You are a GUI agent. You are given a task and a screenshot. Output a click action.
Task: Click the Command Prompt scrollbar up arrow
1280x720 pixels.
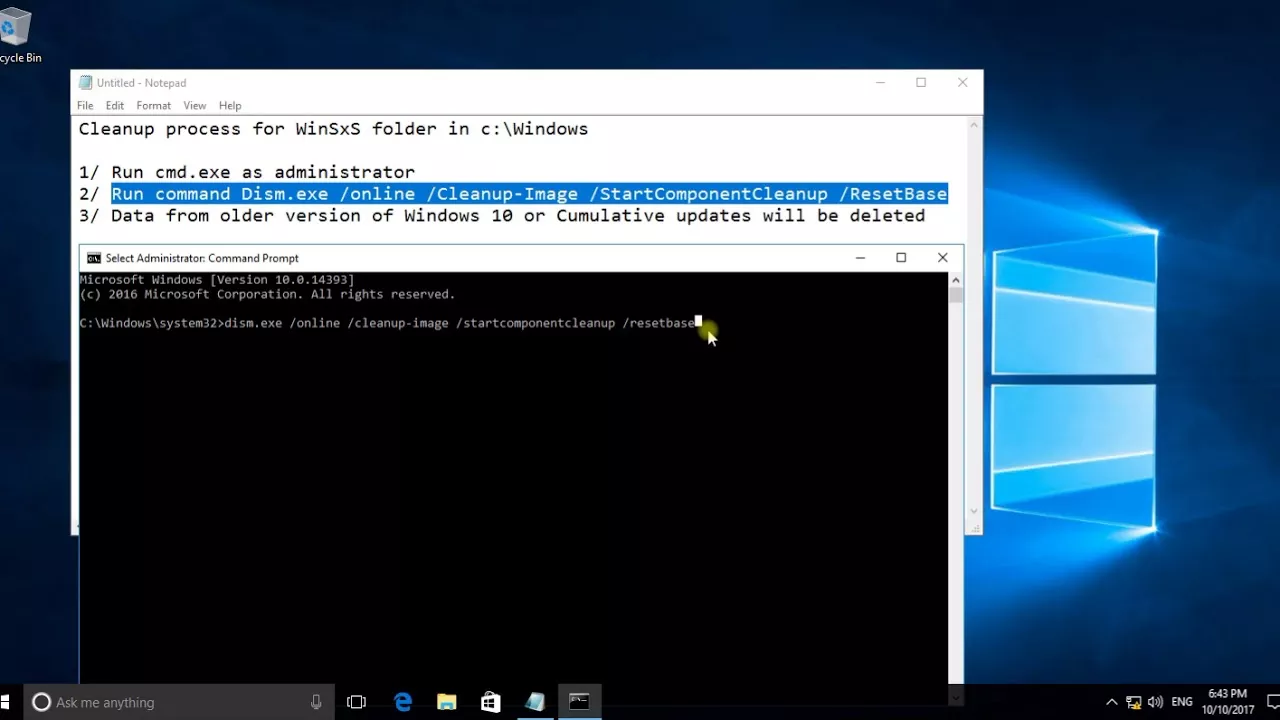tap(956, 280)
